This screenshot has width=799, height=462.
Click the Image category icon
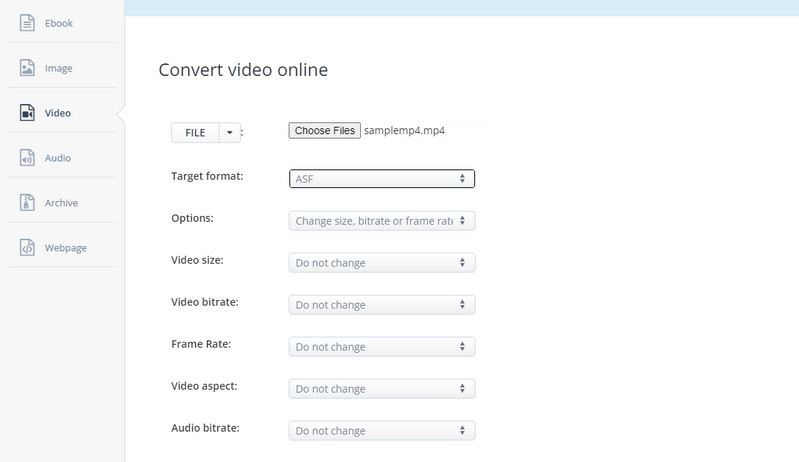point(27,68)
